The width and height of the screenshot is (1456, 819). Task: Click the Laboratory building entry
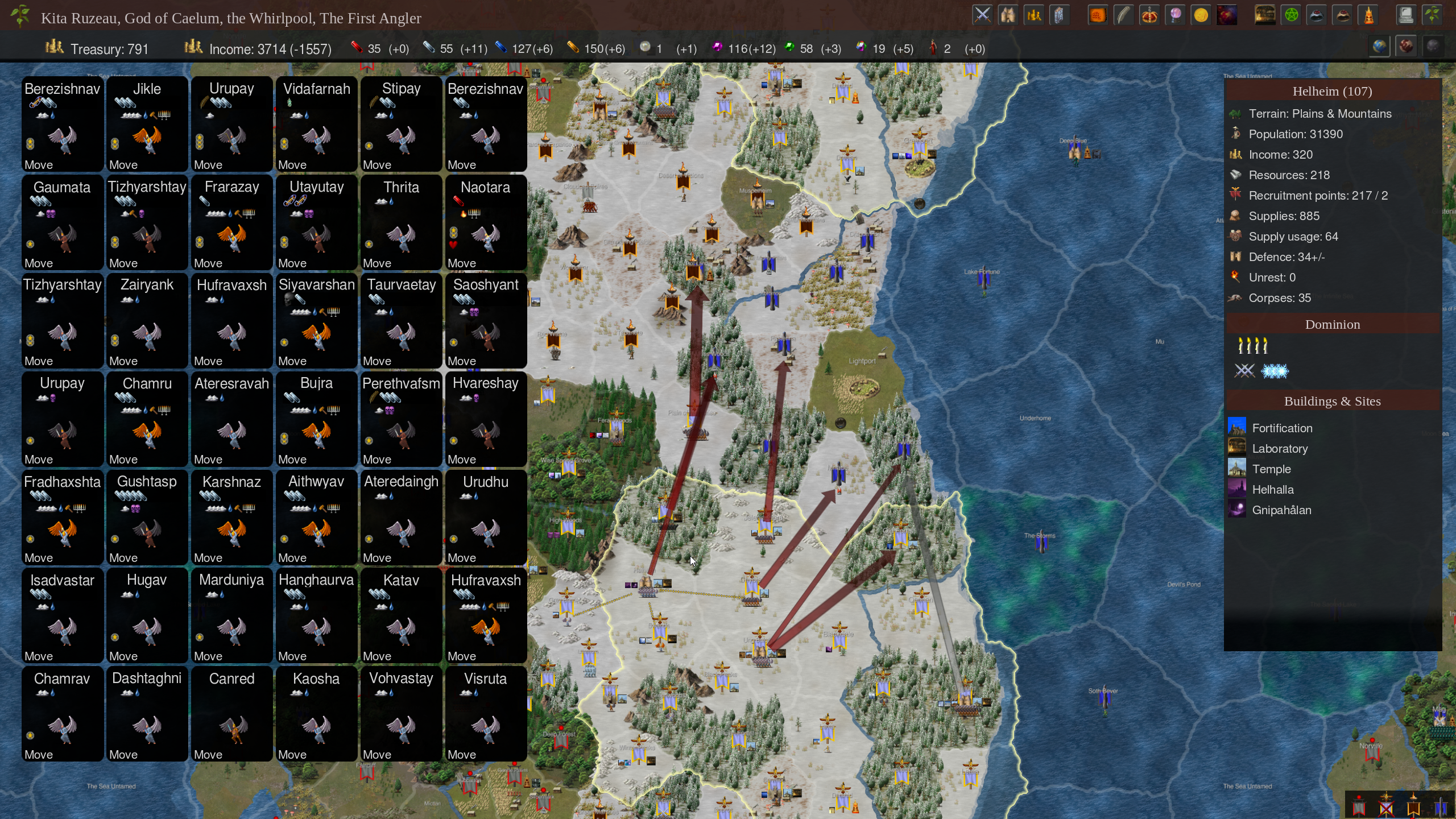(x=1279, y=449)
